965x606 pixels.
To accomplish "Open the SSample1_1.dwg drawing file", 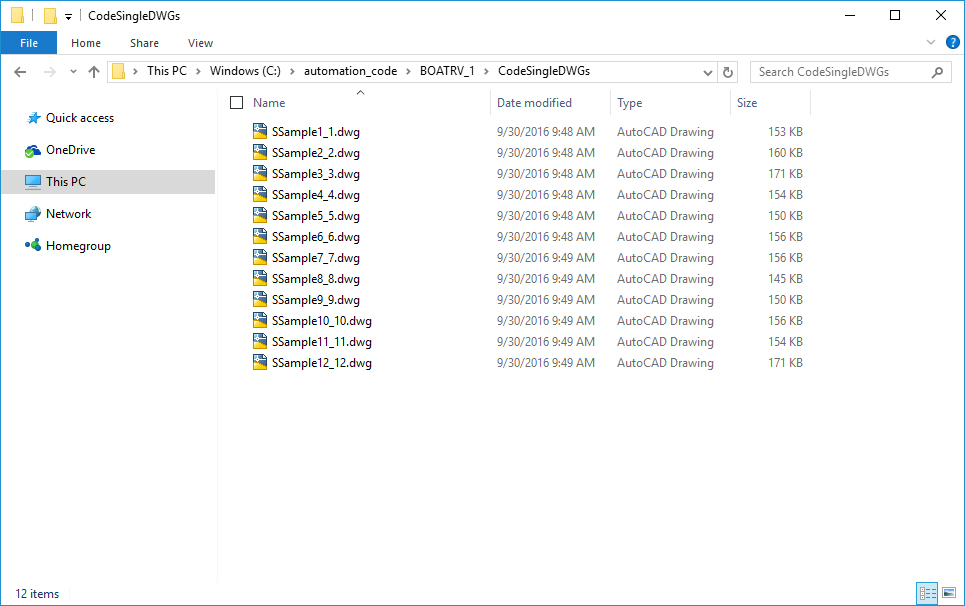I will [x=315, y=131].
